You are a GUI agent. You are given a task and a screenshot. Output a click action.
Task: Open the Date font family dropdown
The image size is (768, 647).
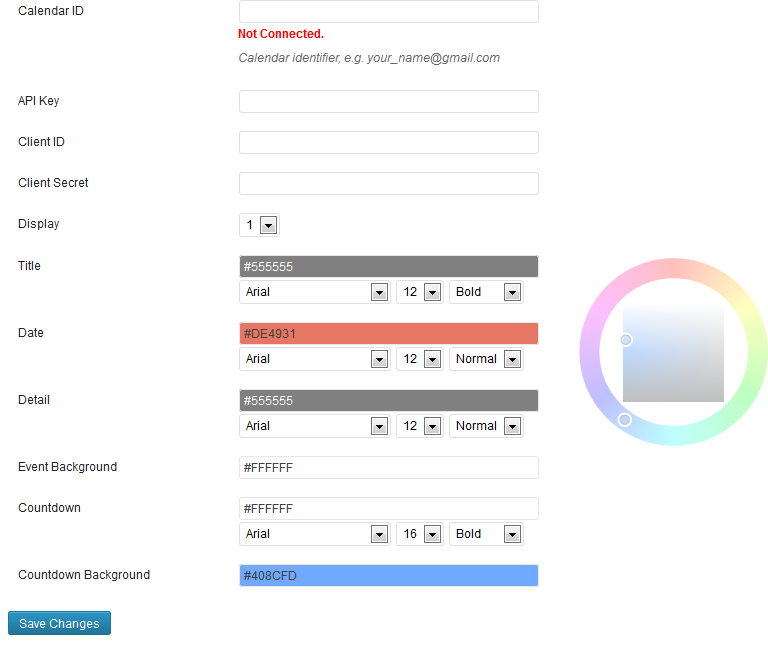point(314,359)
